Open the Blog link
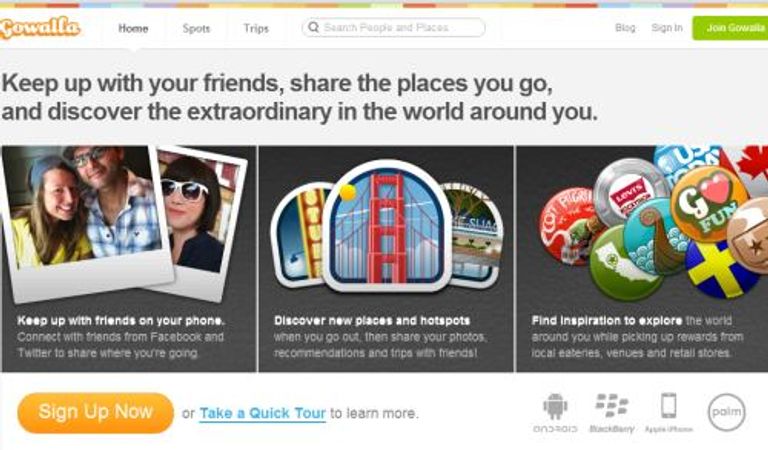Image resolution: width=768 pixels, height=450 pixels. point(625,28)
